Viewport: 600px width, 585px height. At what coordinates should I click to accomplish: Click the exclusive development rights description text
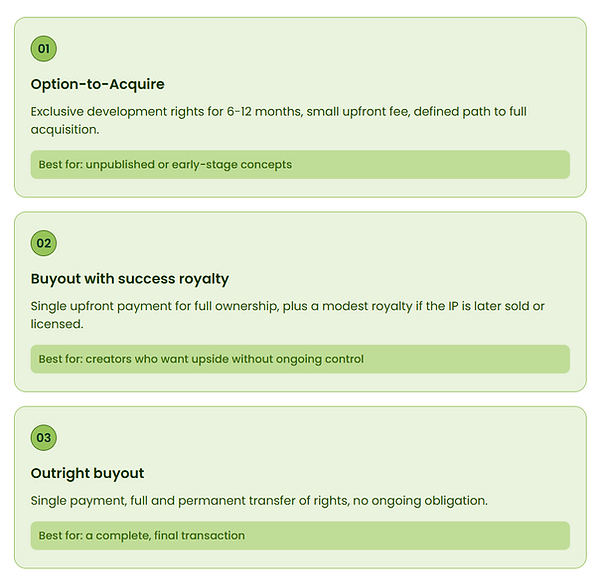(279, 121)
